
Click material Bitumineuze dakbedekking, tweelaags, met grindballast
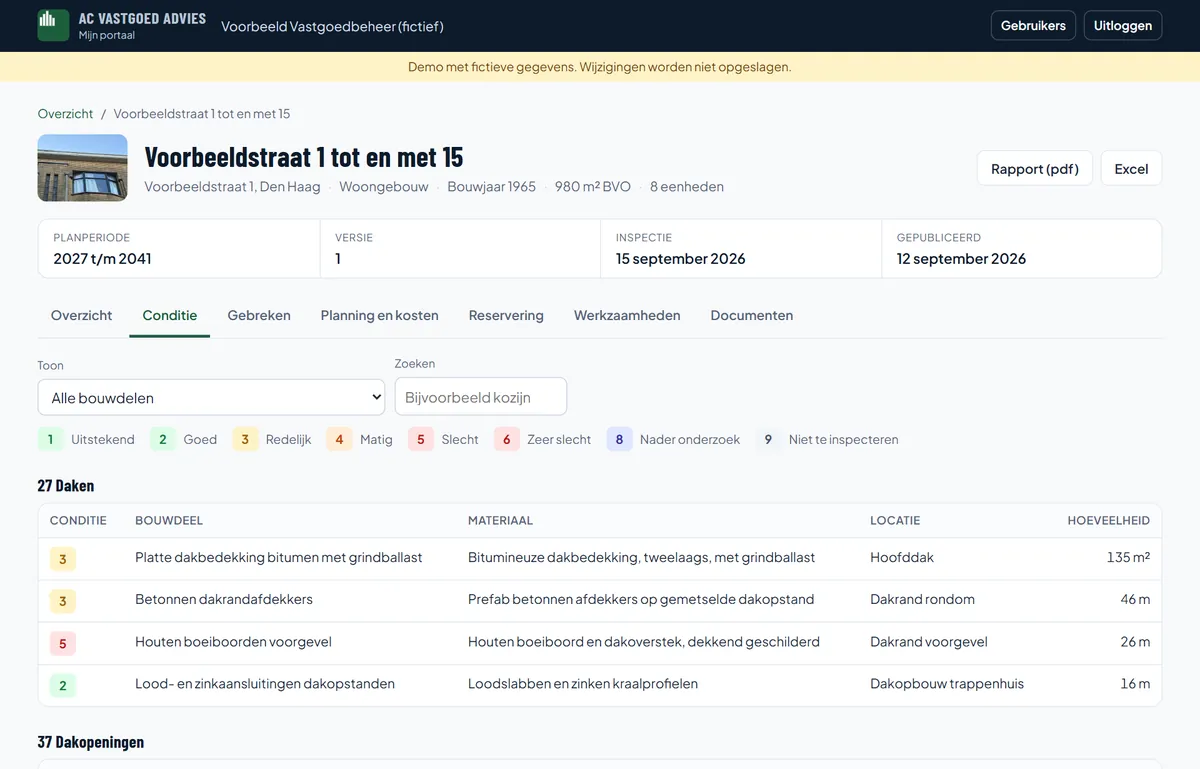pos(641,558)
